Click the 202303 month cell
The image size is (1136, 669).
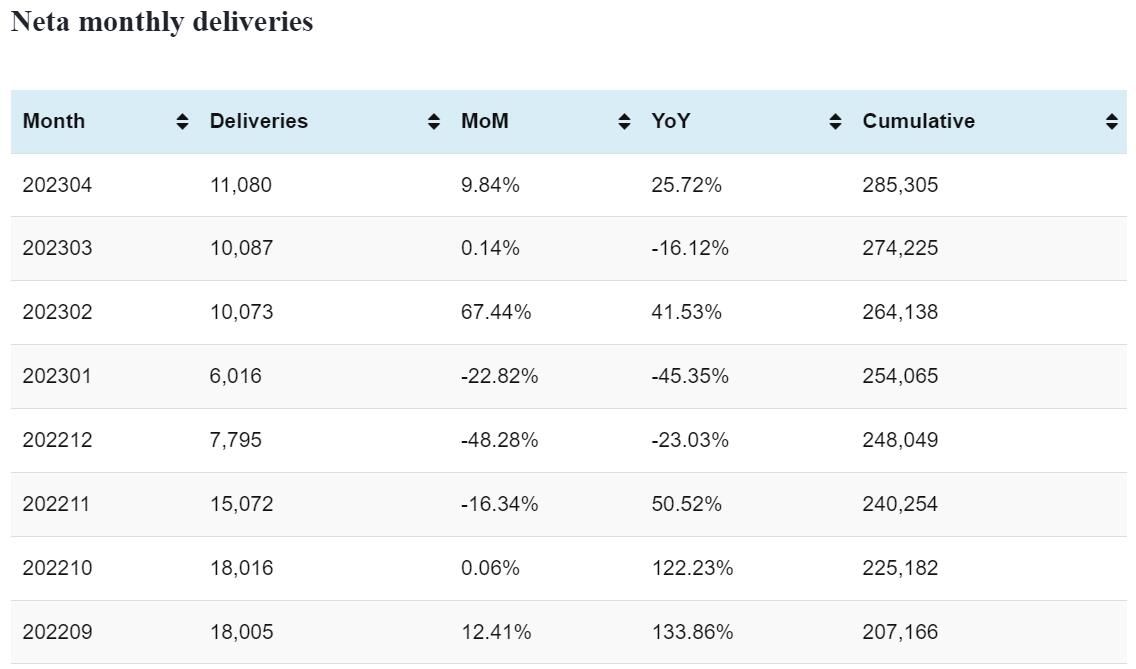tap(57, 248)
